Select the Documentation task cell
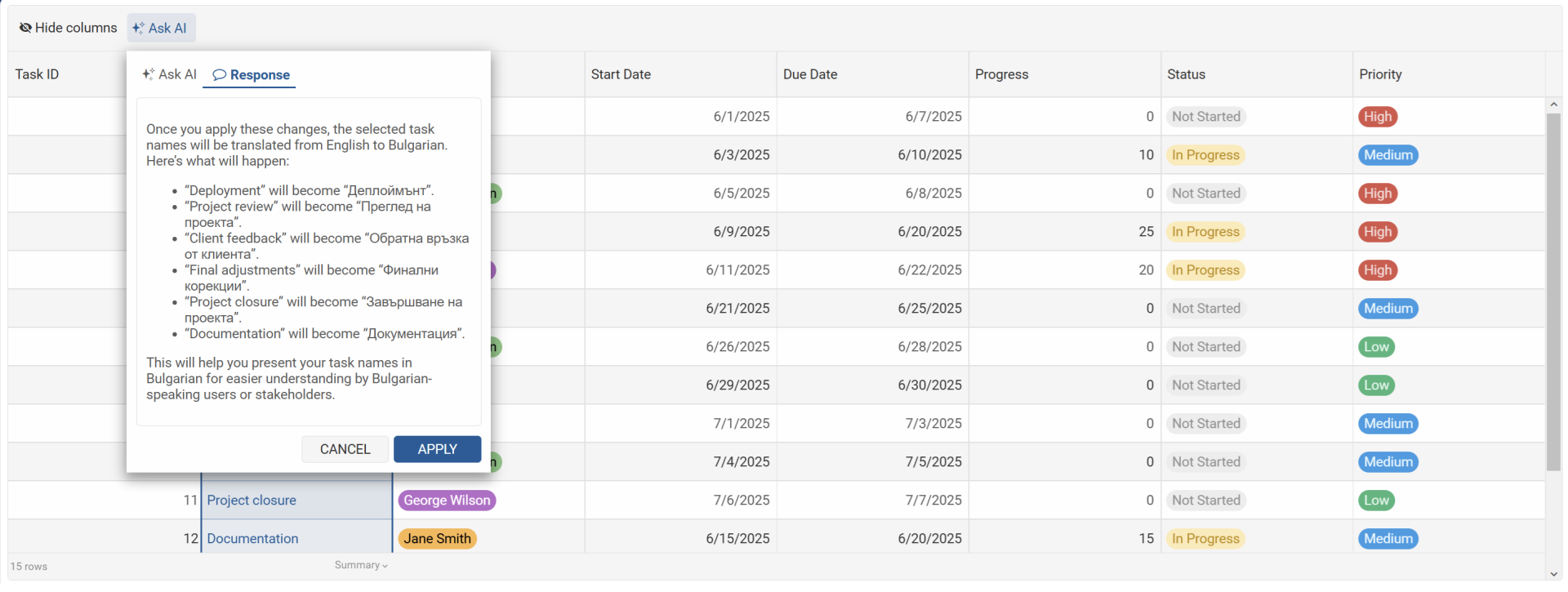The height and width of the screenshot is (592, 1568). (252, 539)
